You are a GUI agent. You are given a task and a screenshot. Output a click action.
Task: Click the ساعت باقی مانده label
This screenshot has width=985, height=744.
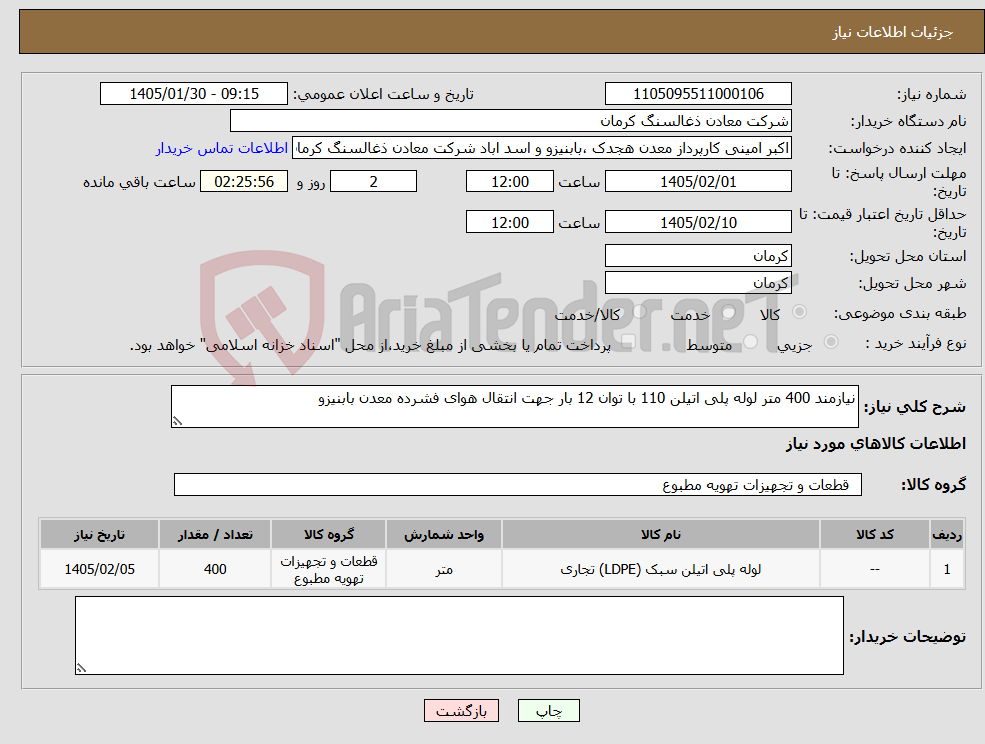(x=139, y=182)
